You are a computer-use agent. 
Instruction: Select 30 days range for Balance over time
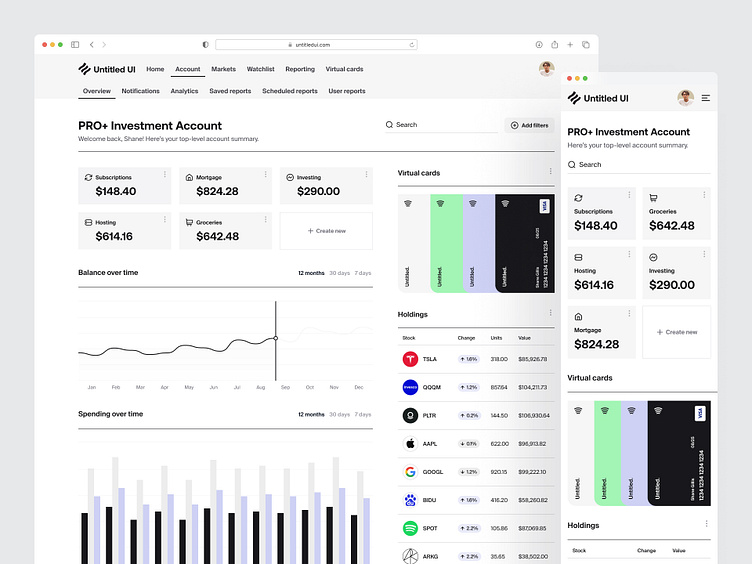(340, 273)
